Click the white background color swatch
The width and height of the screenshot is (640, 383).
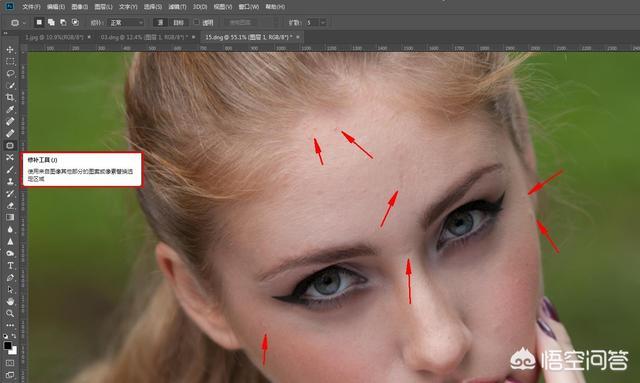(13, 351)
